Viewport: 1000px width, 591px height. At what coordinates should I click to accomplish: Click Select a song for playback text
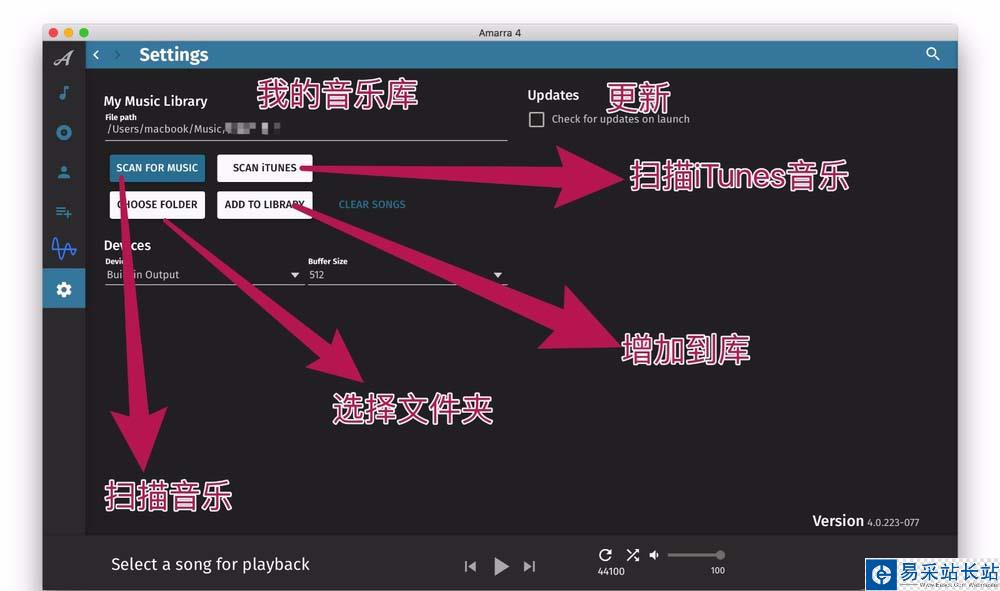[x=210, y=564]
